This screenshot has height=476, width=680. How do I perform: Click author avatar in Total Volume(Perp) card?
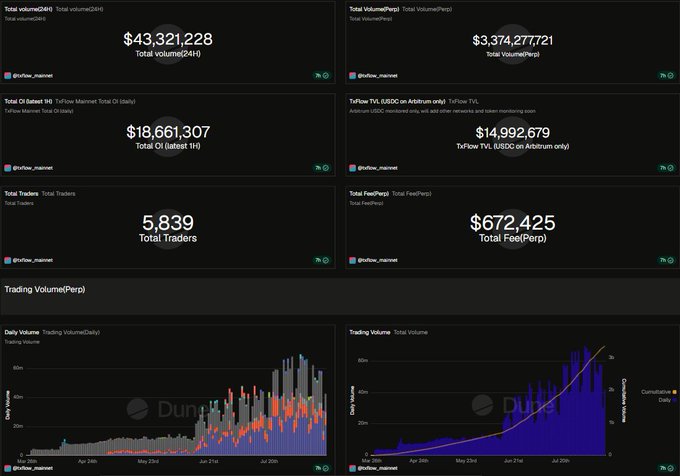(353, 75)
